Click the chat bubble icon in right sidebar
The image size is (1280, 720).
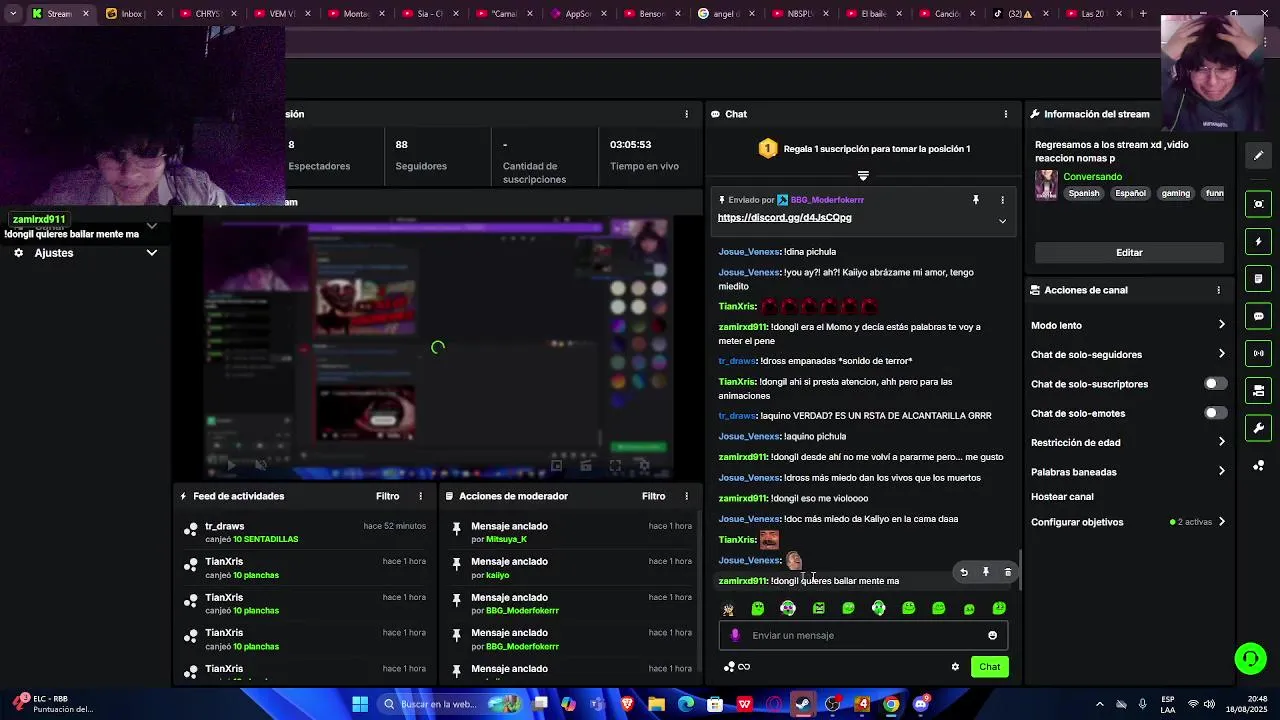pyautogui.click(x=1258, y=316)
